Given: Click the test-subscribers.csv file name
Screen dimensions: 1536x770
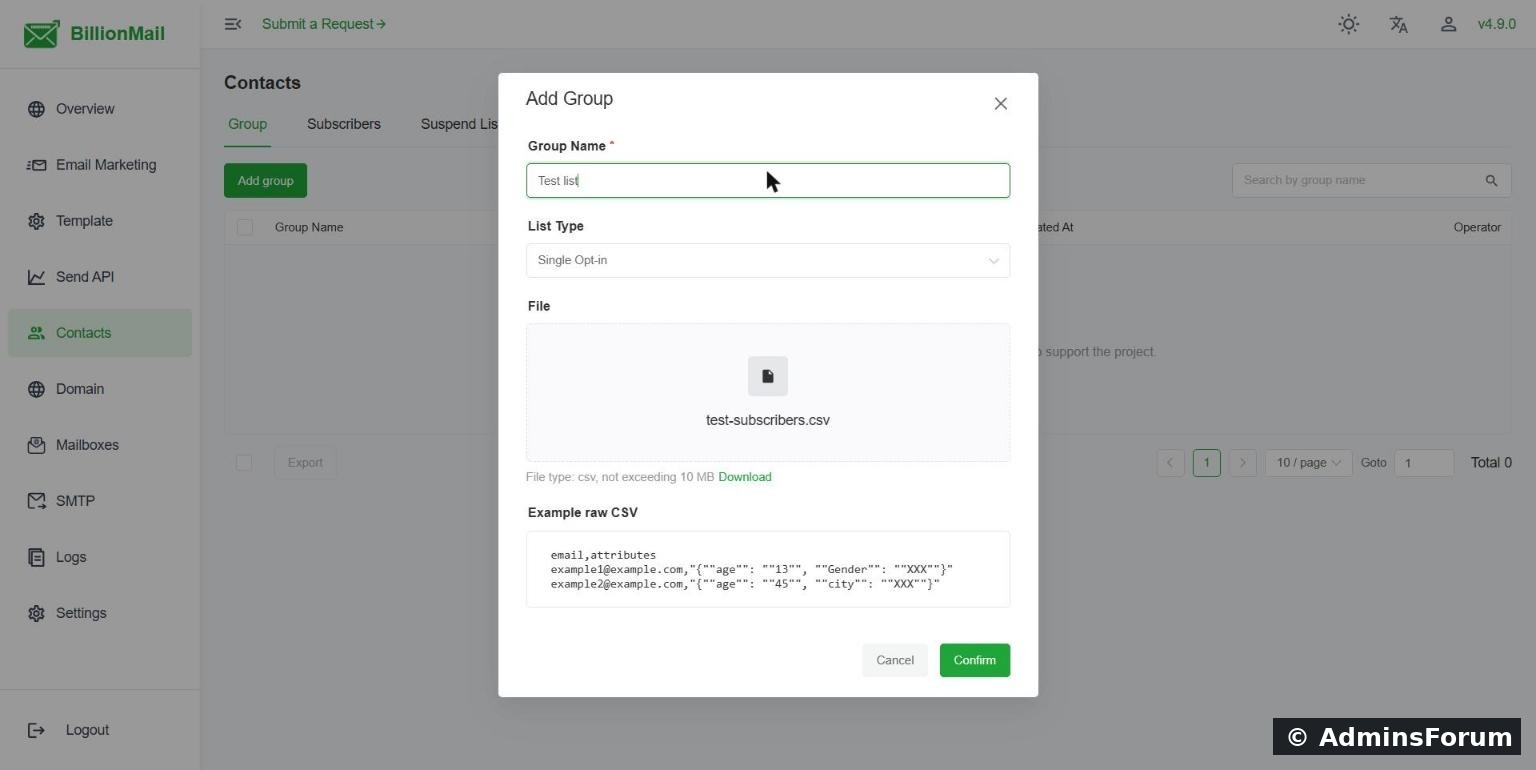Looking at the screenshot, I should pyautogui.click(x=768, y=420).
